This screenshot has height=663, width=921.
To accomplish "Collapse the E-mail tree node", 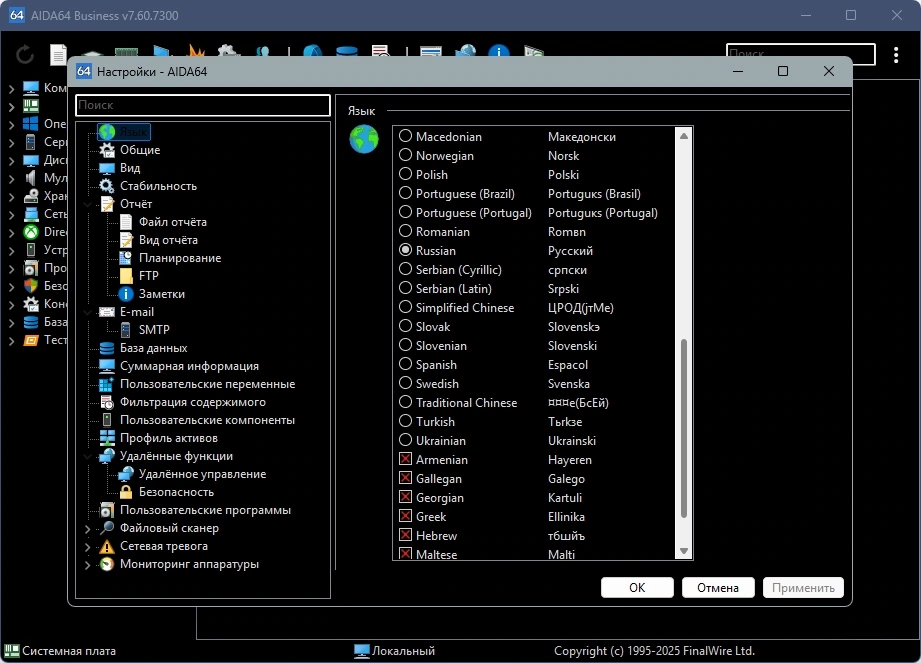I will tap(88, 312).
